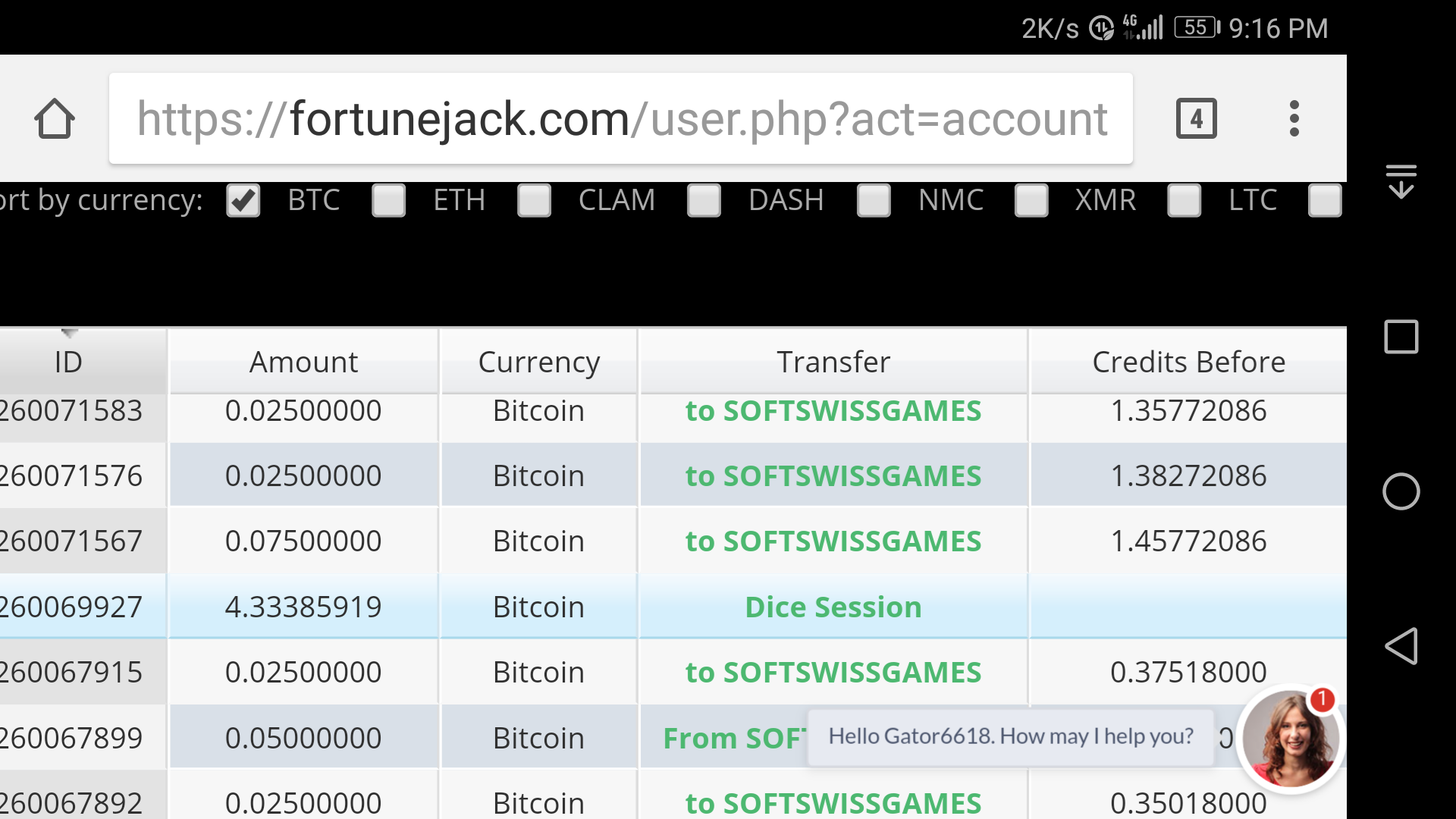Uncheck the checkbox before BTC
The height and width of the screenshot is (819, 1456).
coord(243,201)
